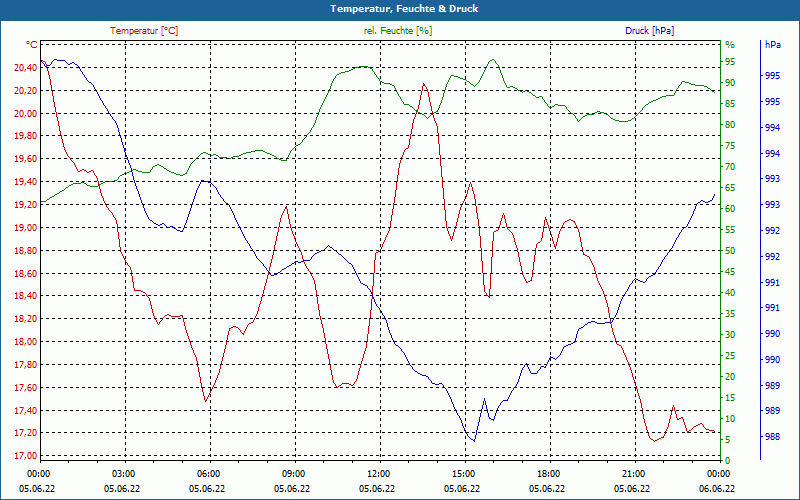Click the '09:00' time axis label

point(293,473)
